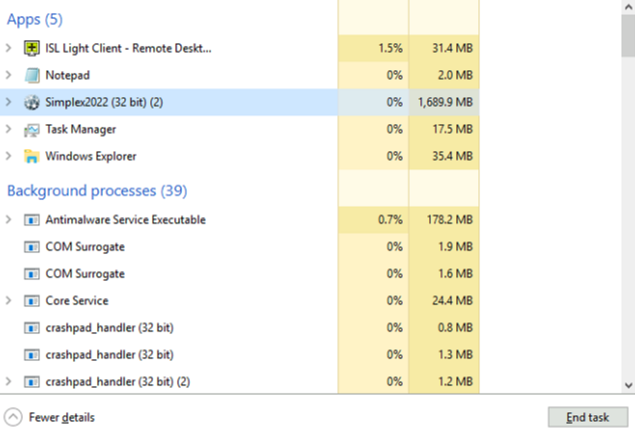Click the 1.6 MB COM Surrogate icon
The image size is (635, 435).
tap(32, 274)
